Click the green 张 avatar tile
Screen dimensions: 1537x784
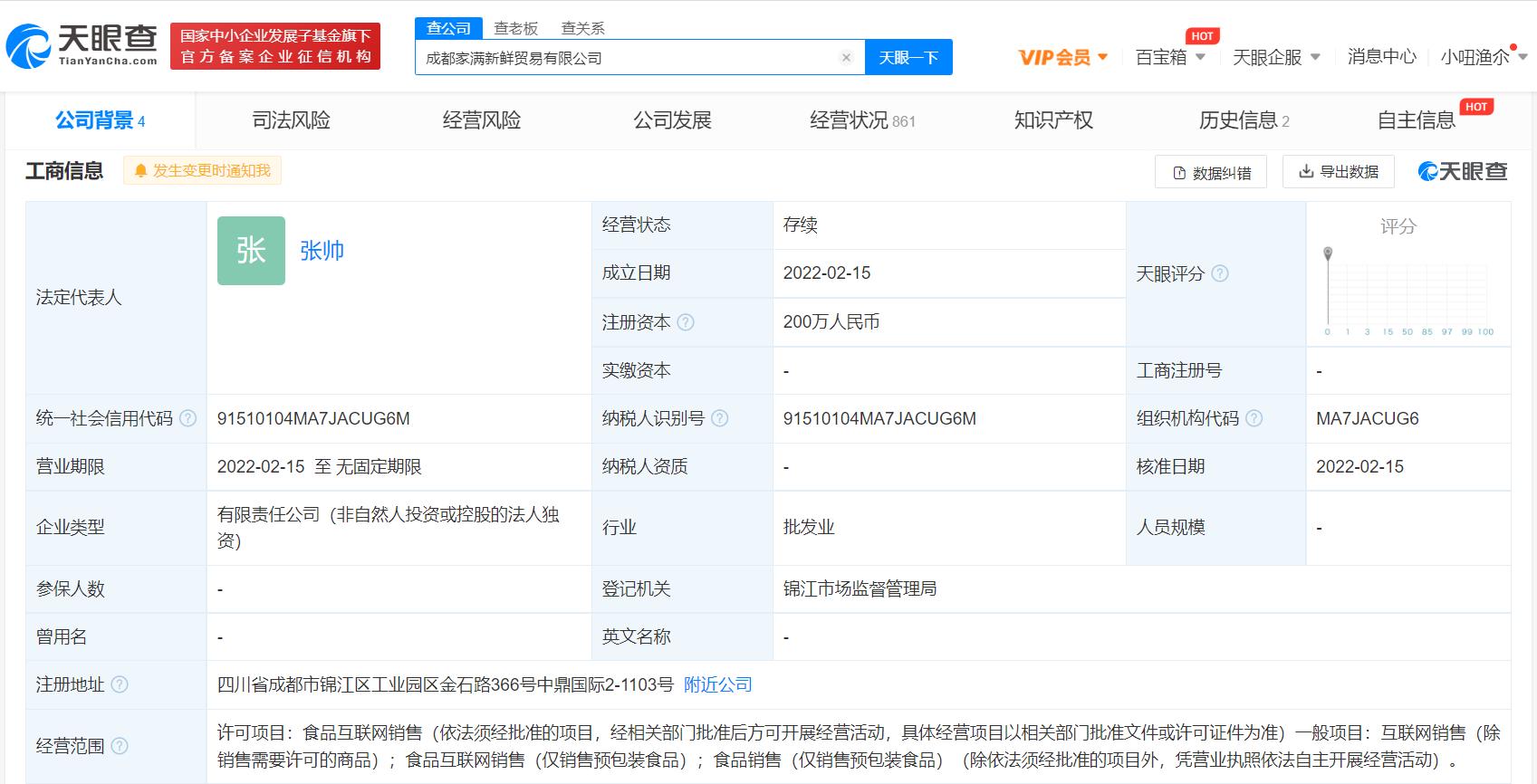coord(251,251)
